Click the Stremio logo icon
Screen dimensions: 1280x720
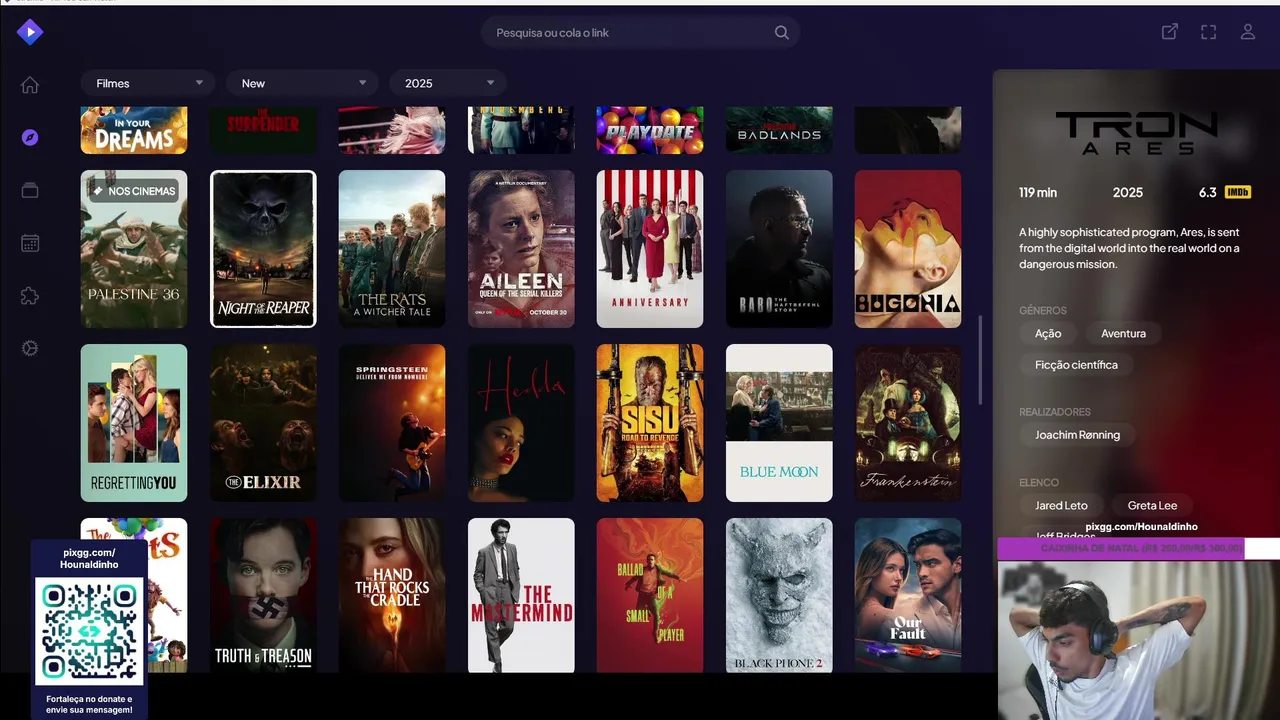[x=30, y=32]
